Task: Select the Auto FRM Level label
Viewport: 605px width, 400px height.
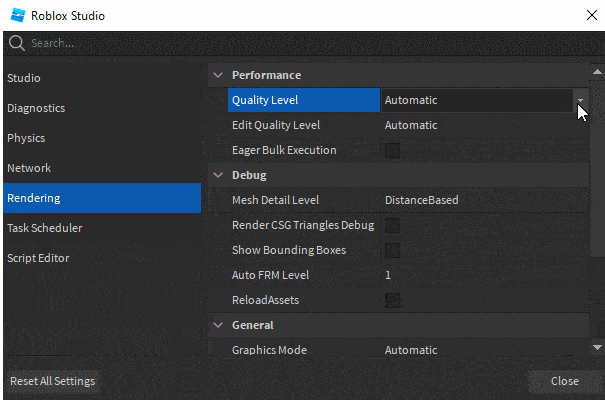Action: click(x=270, y=275)
